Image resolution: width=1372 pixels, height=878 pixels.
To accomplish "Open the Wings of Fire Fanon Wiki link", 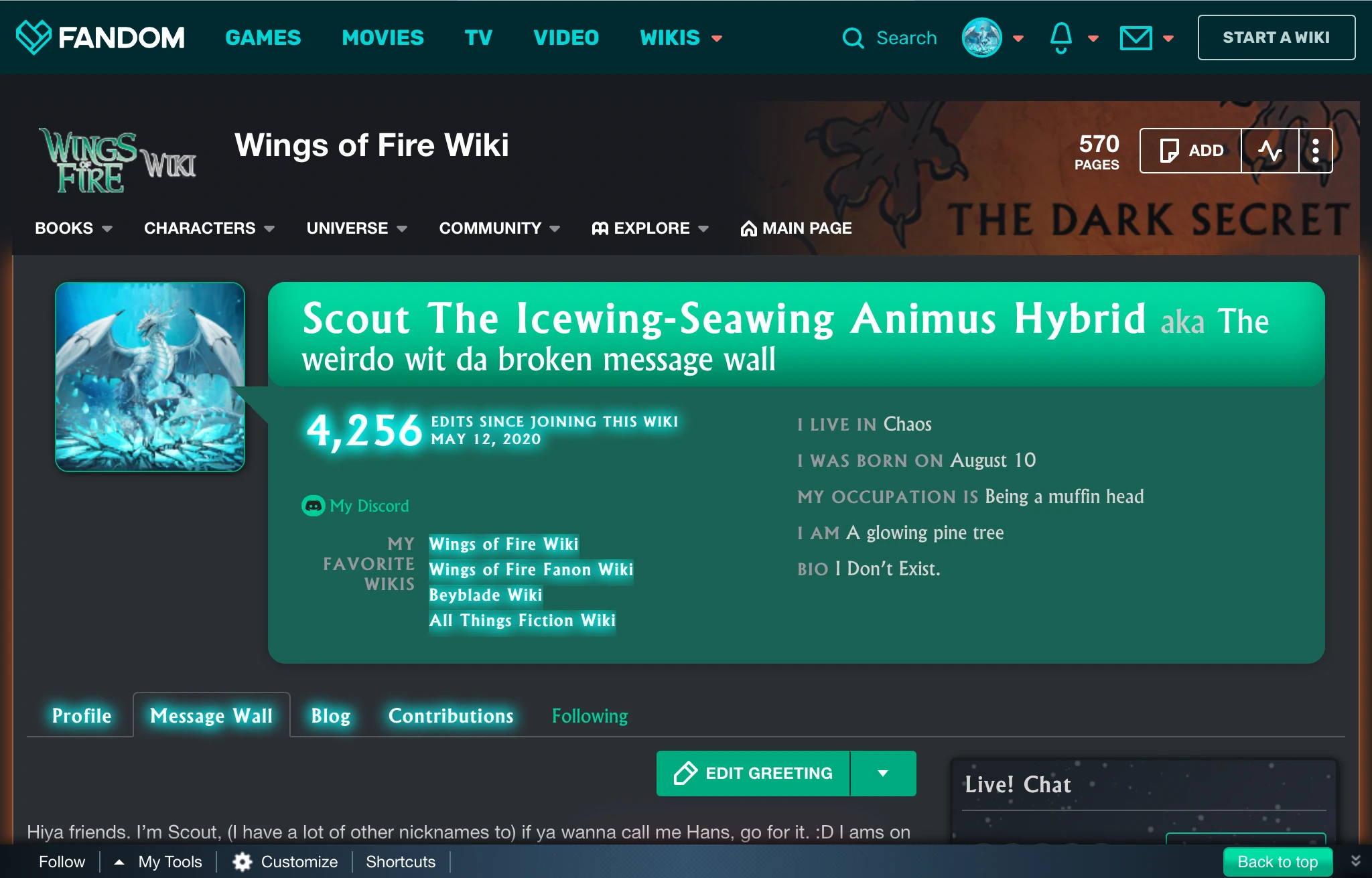I will [x=531, y=569].
